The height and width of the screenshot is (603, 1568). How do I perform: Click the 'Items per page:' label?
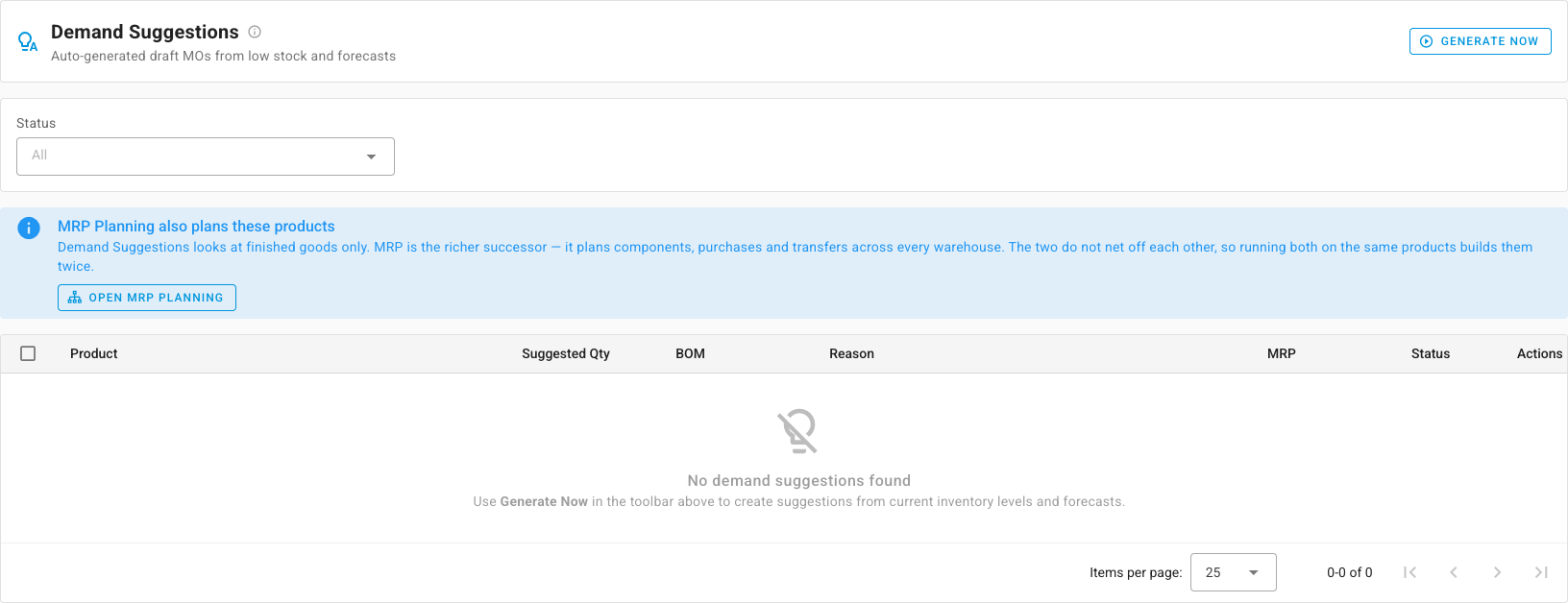(1136, 572)
